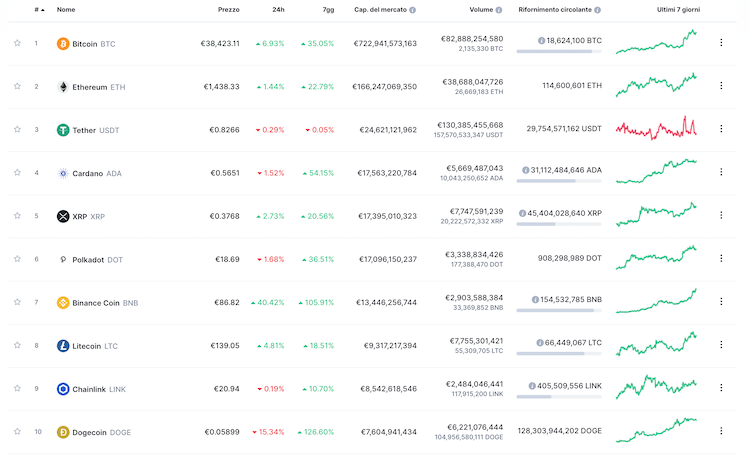The width and height of the screenshot is (750, 460).
Task: Open Cardano row options menu
Action: [x=721, y=172]
